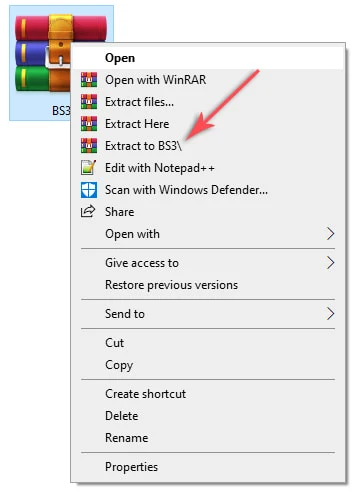Click the Share arrow icon

click(x=88, y=212)
